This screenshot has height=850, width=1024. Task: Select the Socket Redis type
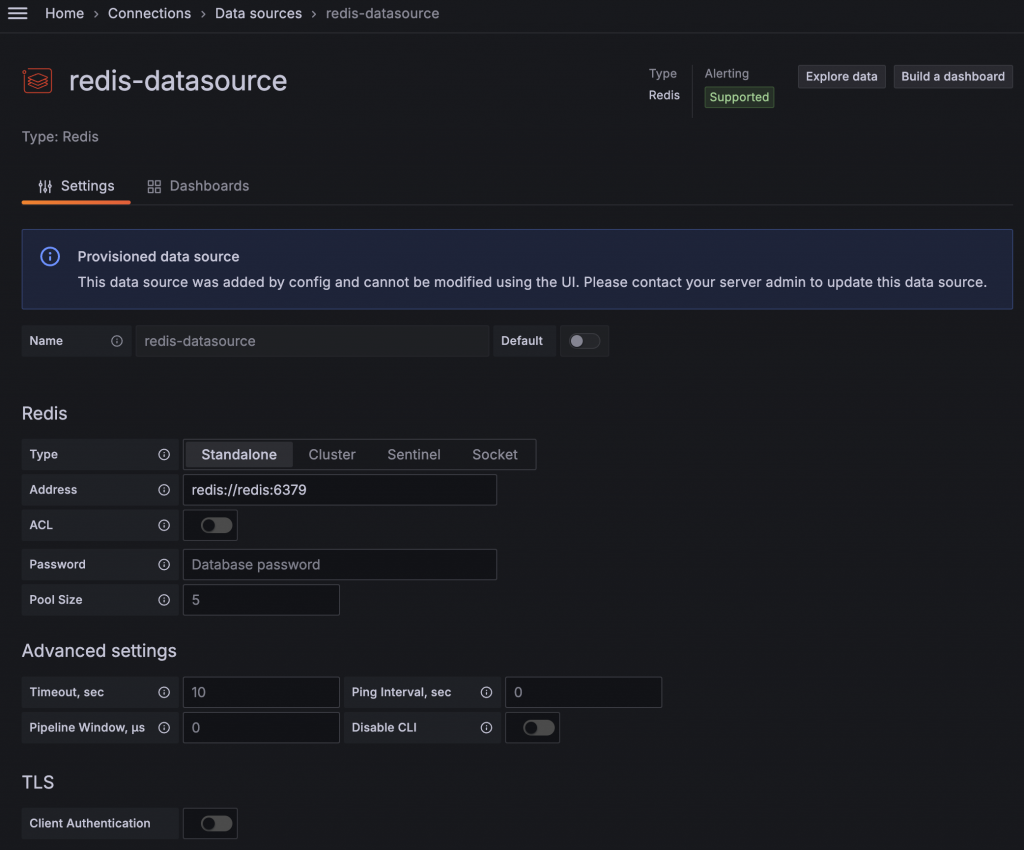pos(494,454)
